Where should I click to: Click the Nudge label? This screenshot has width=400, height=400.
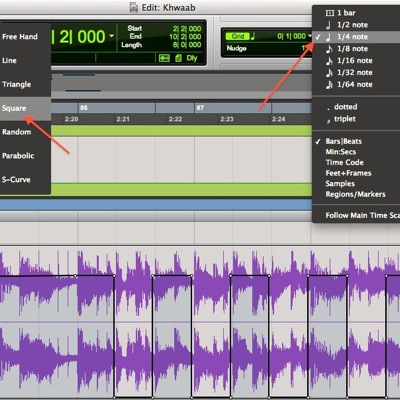[x=237, y=48]
